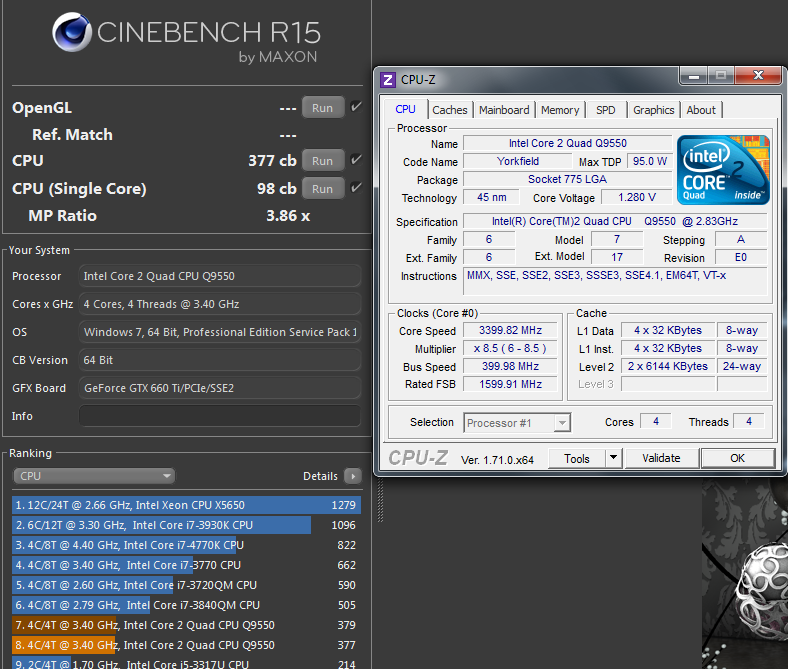
Task: Click the Package value Socket 775 LGA
Action: [x=567, y=179]
